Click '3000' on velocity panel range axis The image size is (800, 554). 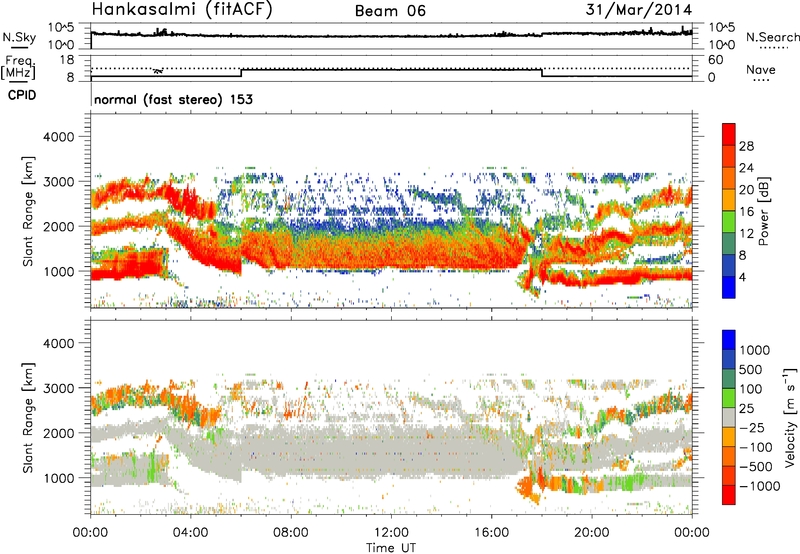[58, 388]
